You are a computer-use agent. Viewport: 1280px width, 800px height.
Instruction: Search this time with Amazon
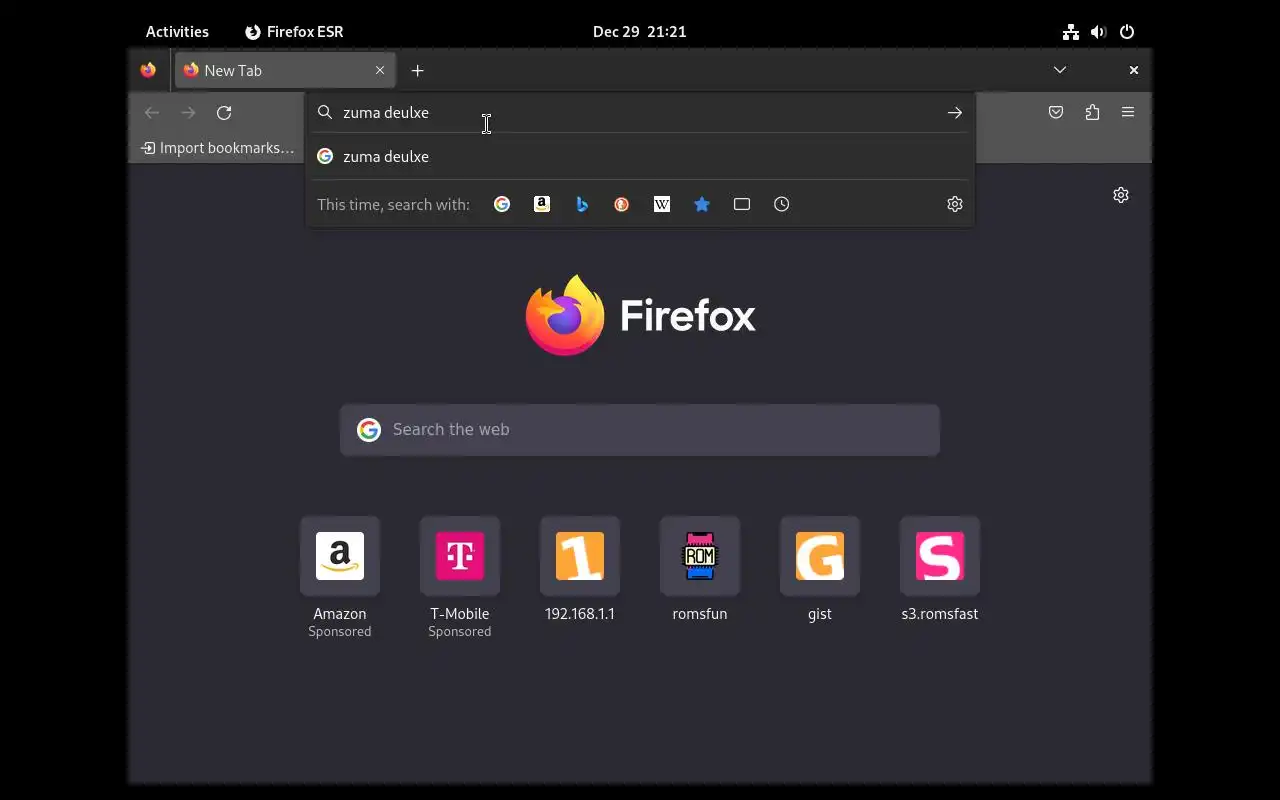pos(542,204)
